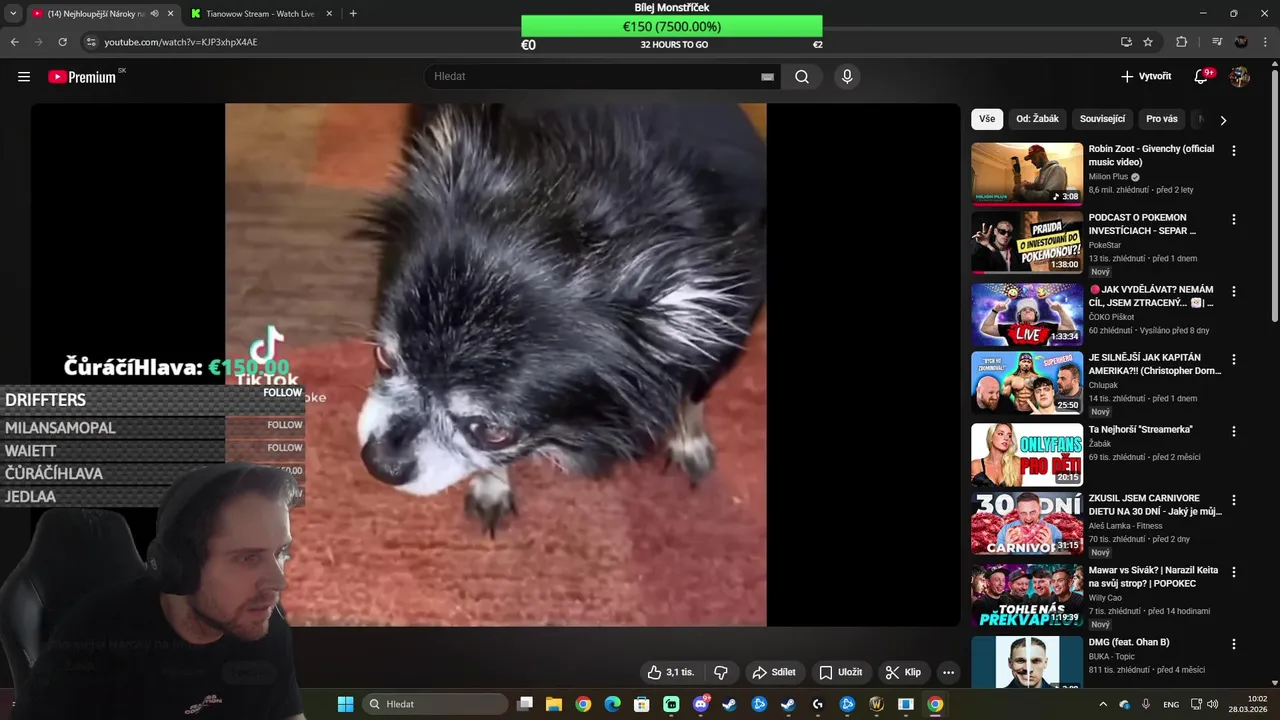The height and width of the screenshot is (720, 1280).
Task: Click the Uložit save button
Action: pyautogui.click(x=840, y=672)
